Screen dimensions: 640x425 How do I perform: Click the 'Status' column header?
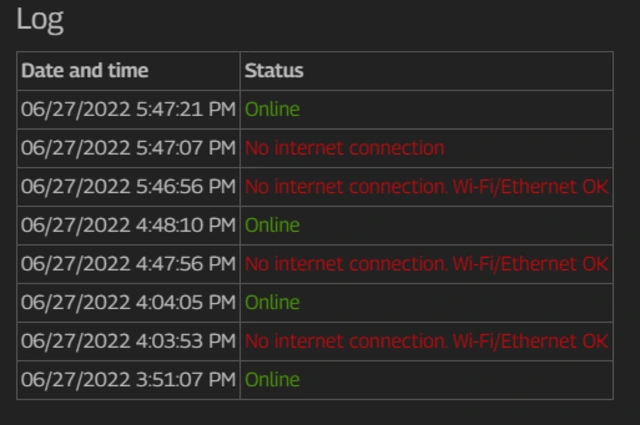274,71
